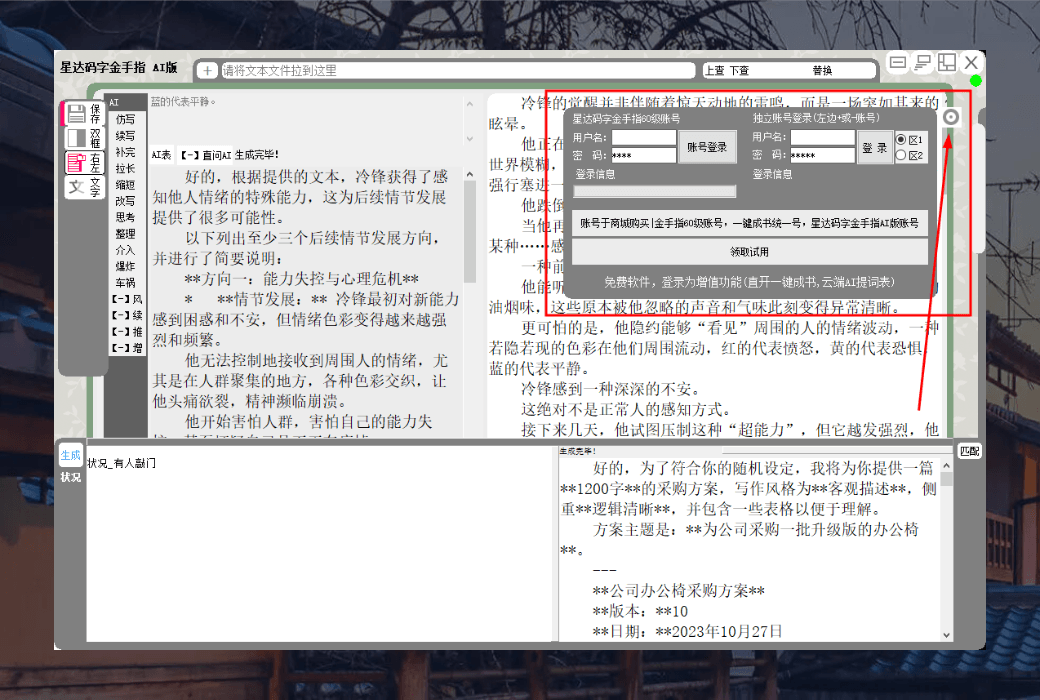Click the left 密码 password field

point(643,155)
